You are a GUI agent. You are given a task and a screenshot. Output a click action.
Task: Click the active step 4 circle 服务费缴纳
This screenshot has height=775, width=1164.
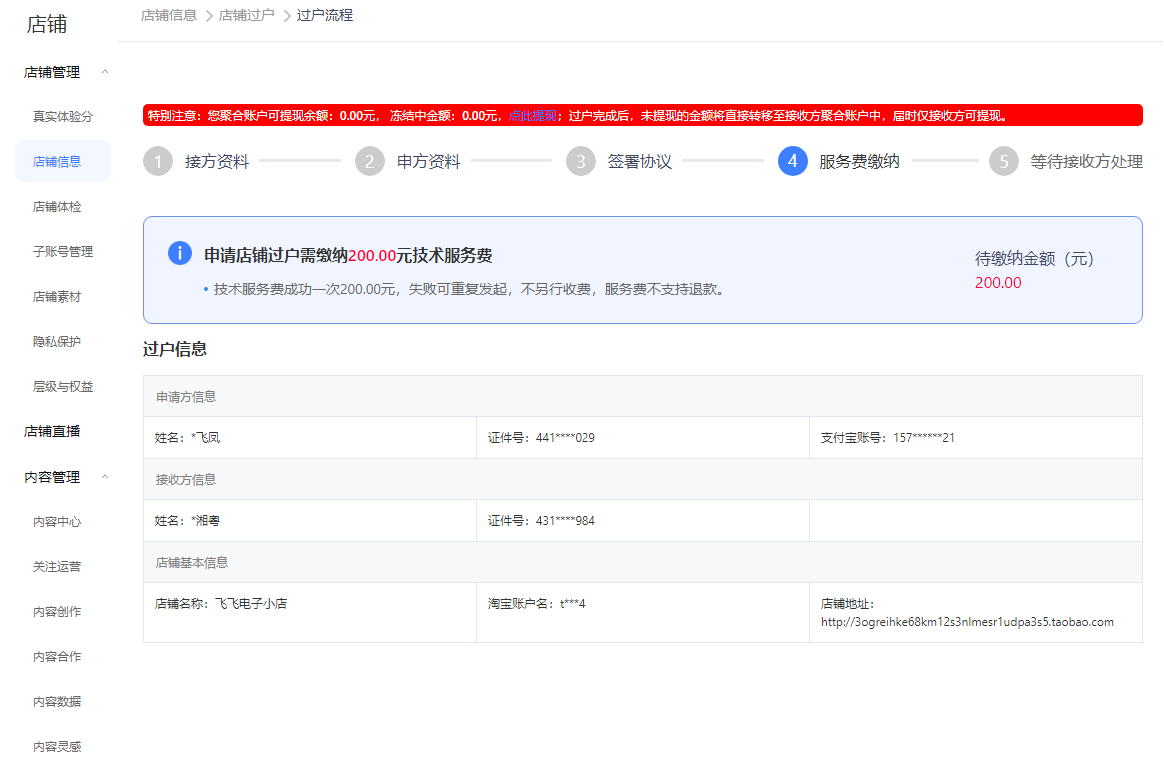click(793, 161)
